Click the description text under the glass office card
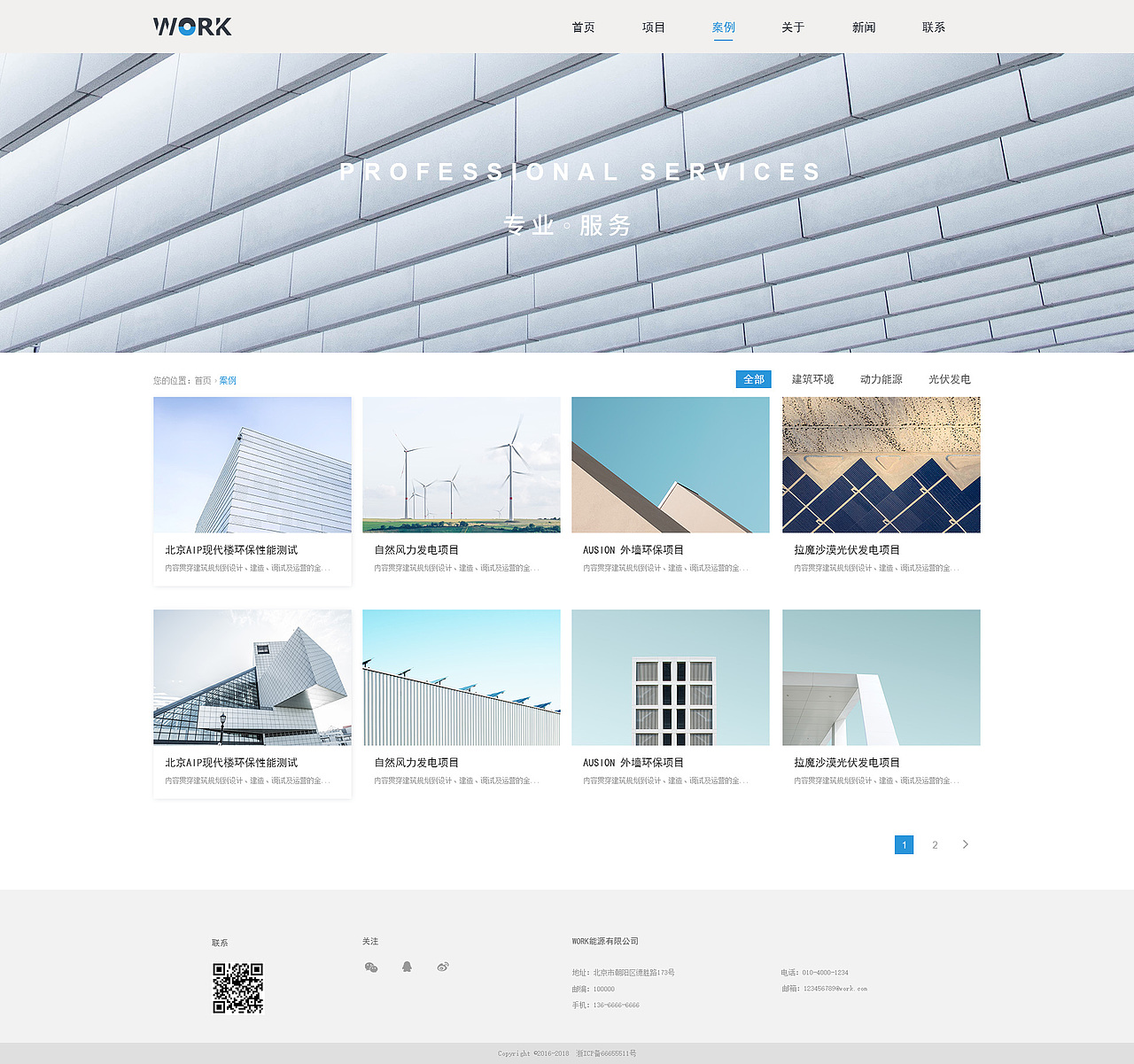The image size is (1134, 1064). click(x=247, y=568)
